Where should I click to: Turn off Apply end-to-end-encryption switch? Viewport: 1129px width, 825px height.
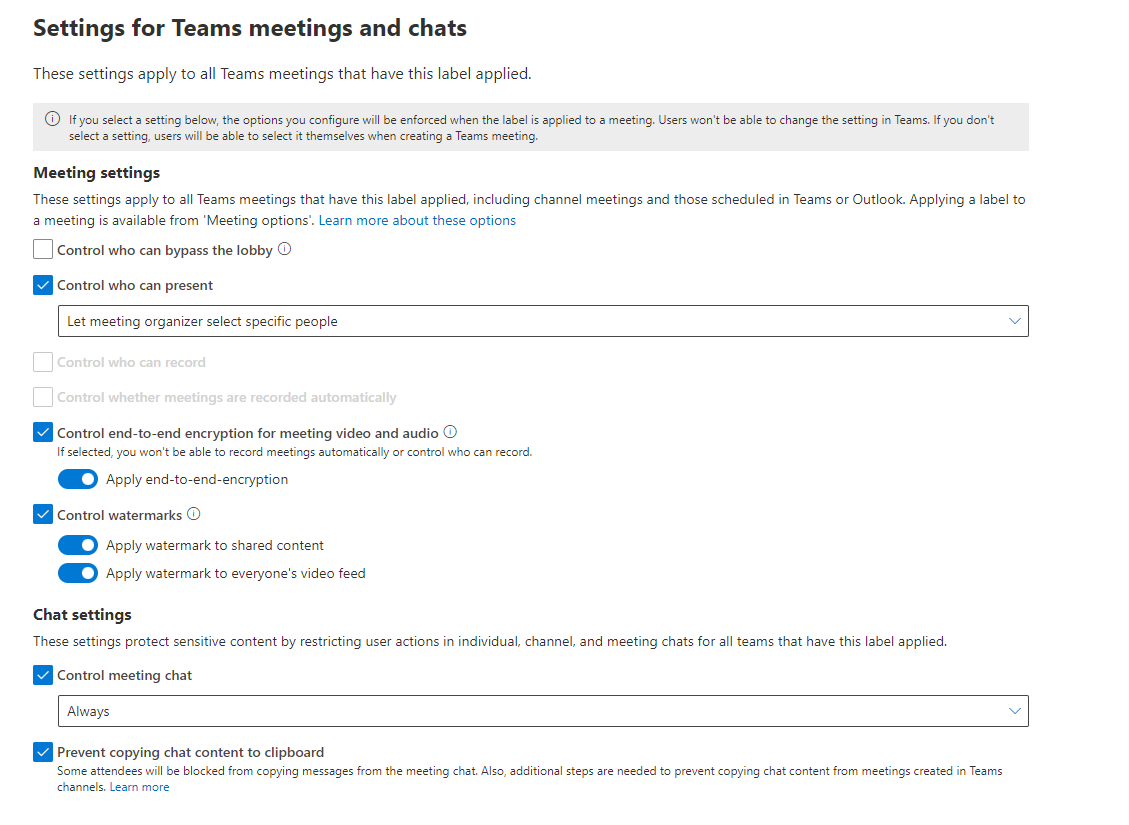tap(78, 479)
